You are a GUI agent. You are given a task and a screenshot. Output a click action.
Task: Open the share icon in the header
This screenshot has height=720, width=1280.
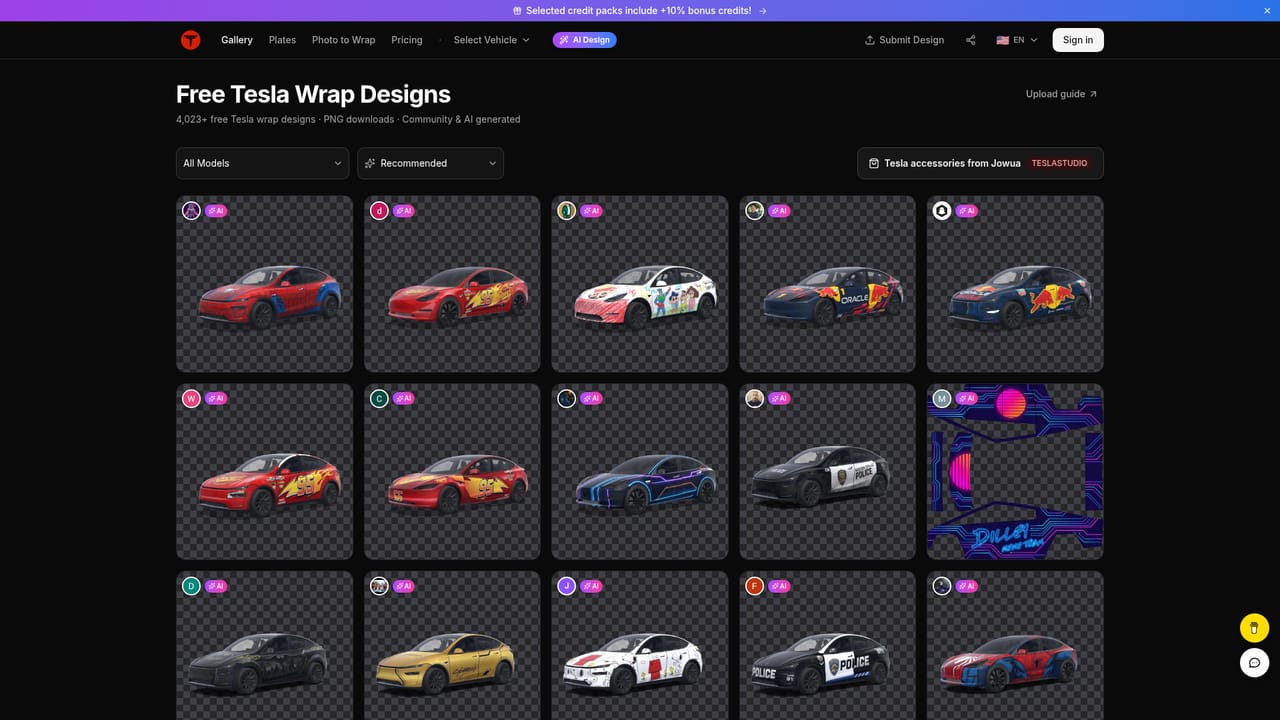click(x=970, y=40)
